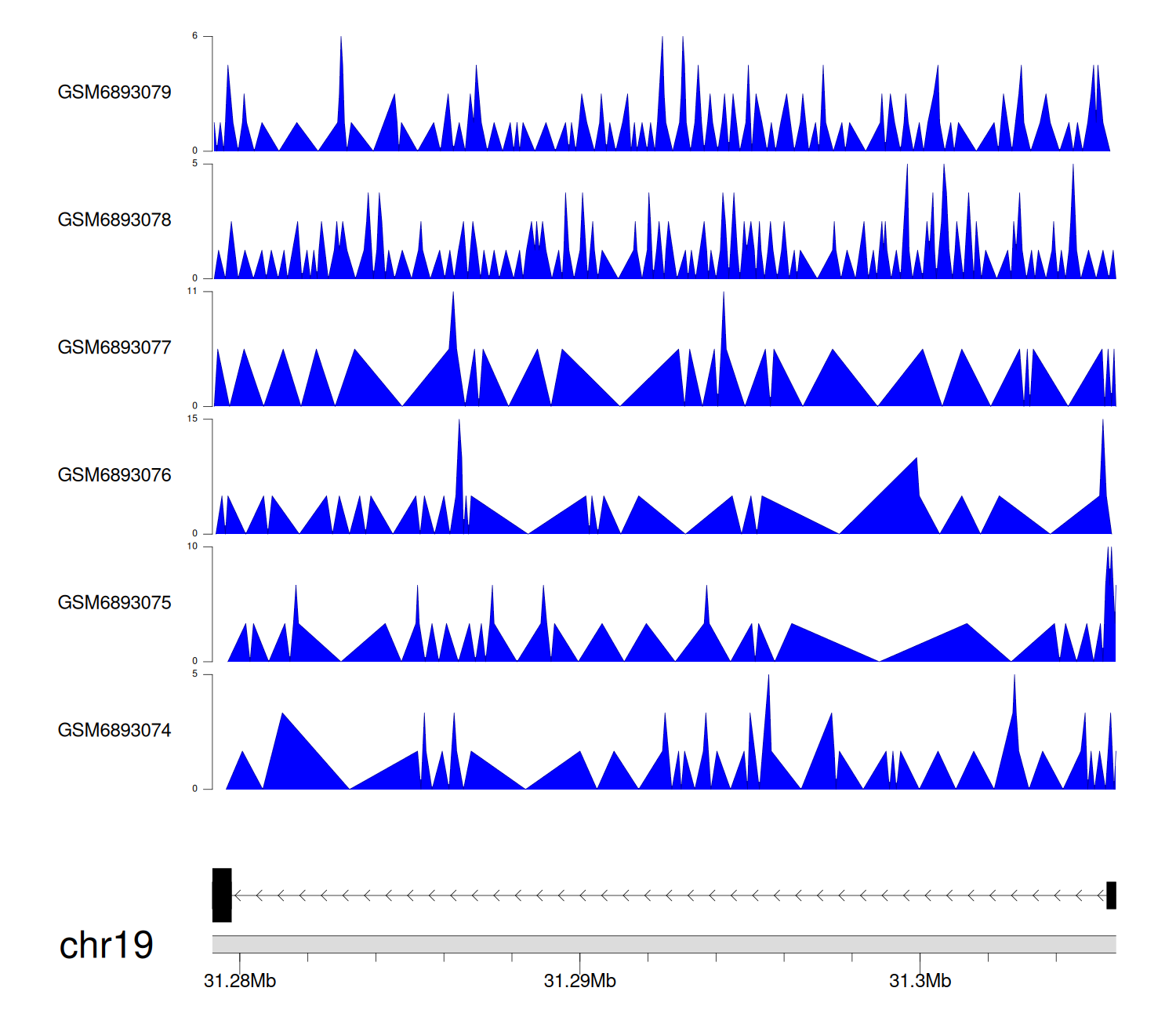Click the GSM6893075 track name

pos(114,603)
